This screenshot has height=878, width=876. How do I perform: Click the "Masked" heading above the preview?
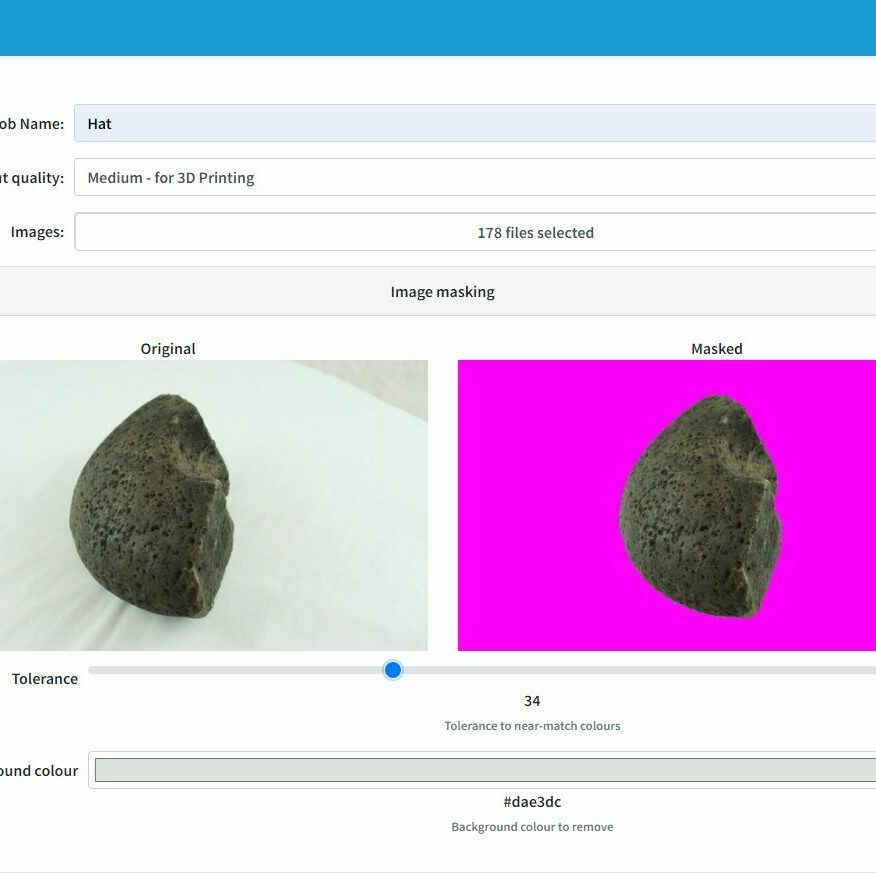point(717,349)
